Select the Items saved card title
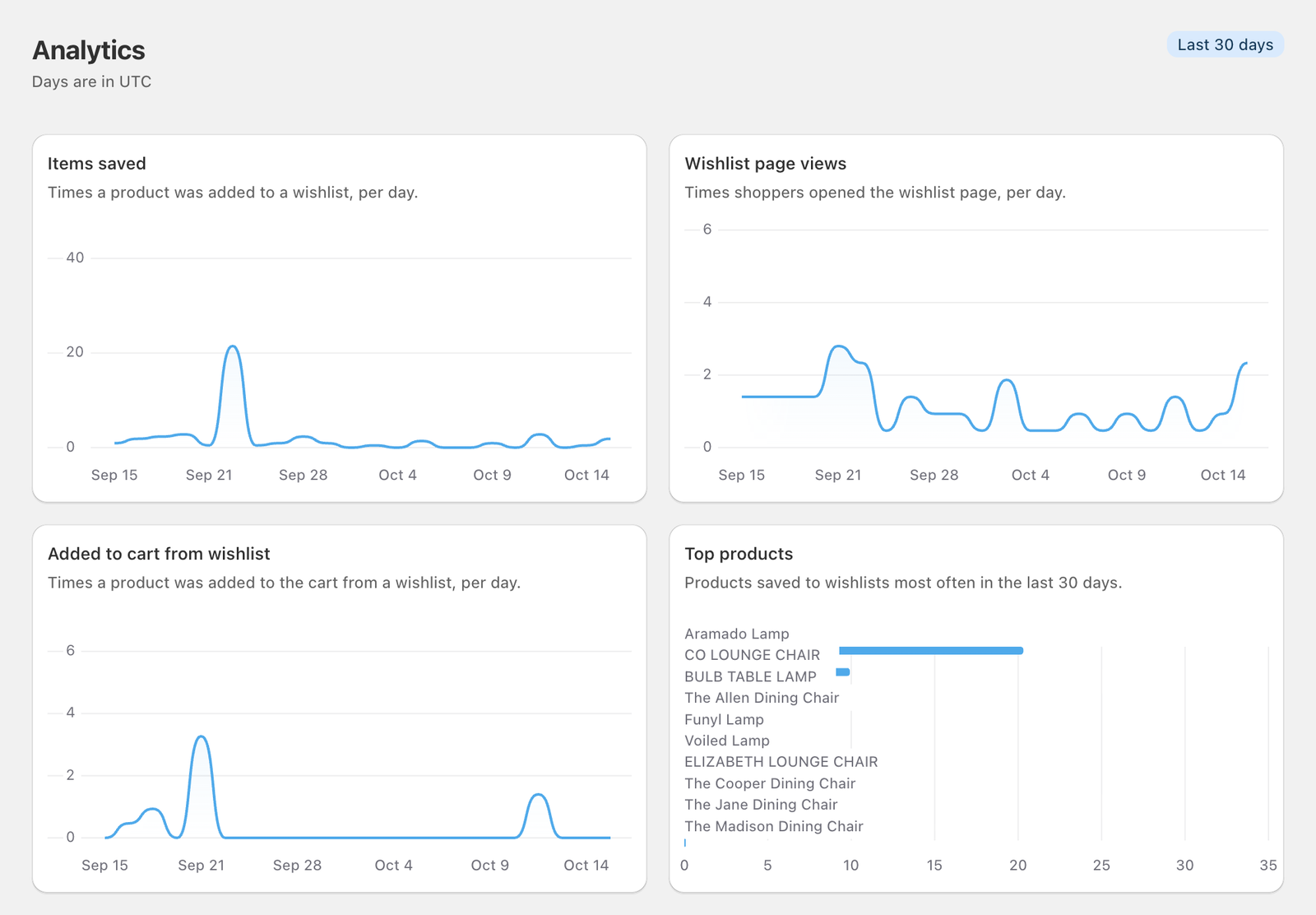 click(97, 164)
